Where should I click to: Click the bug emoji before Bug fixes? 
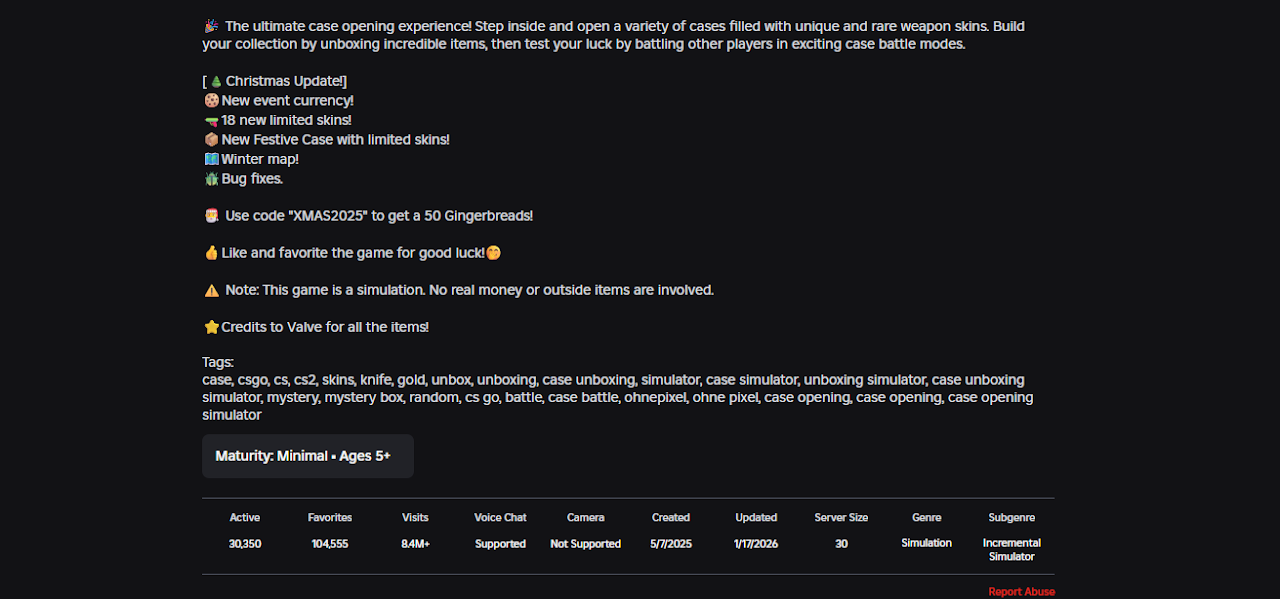(x=211, y=179)
